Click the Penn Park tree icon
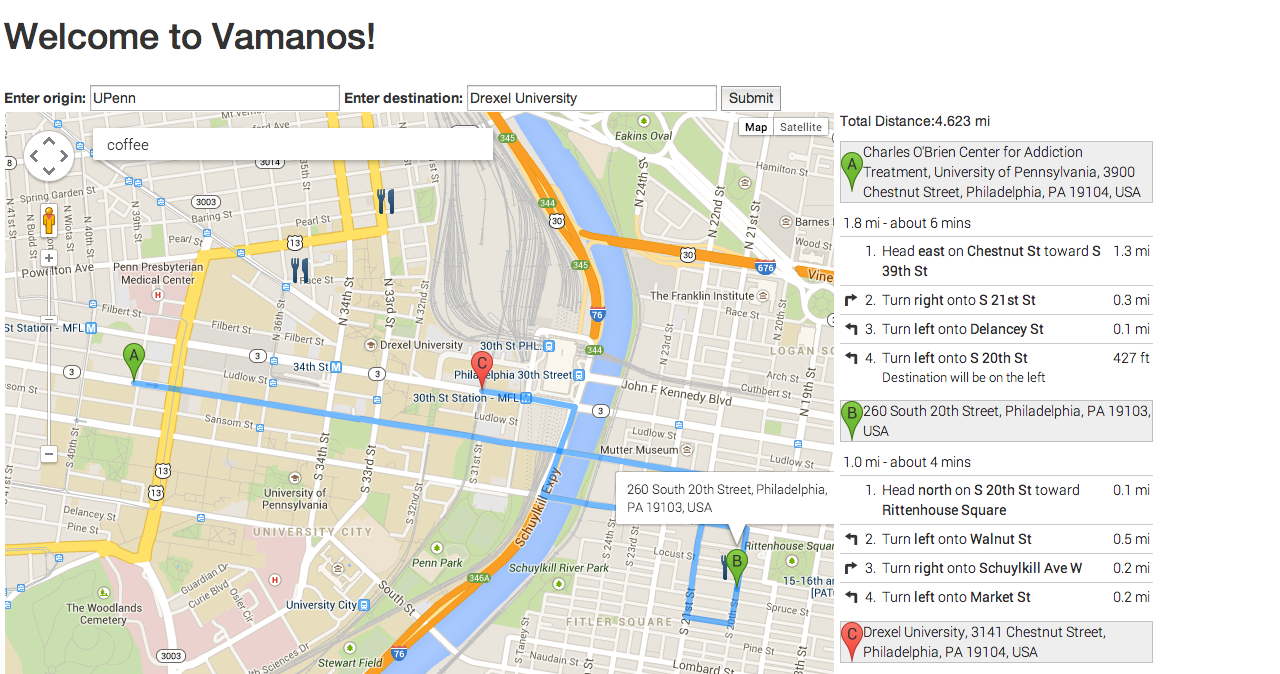This screenshot has height=674, width=1280. (437, 548)
